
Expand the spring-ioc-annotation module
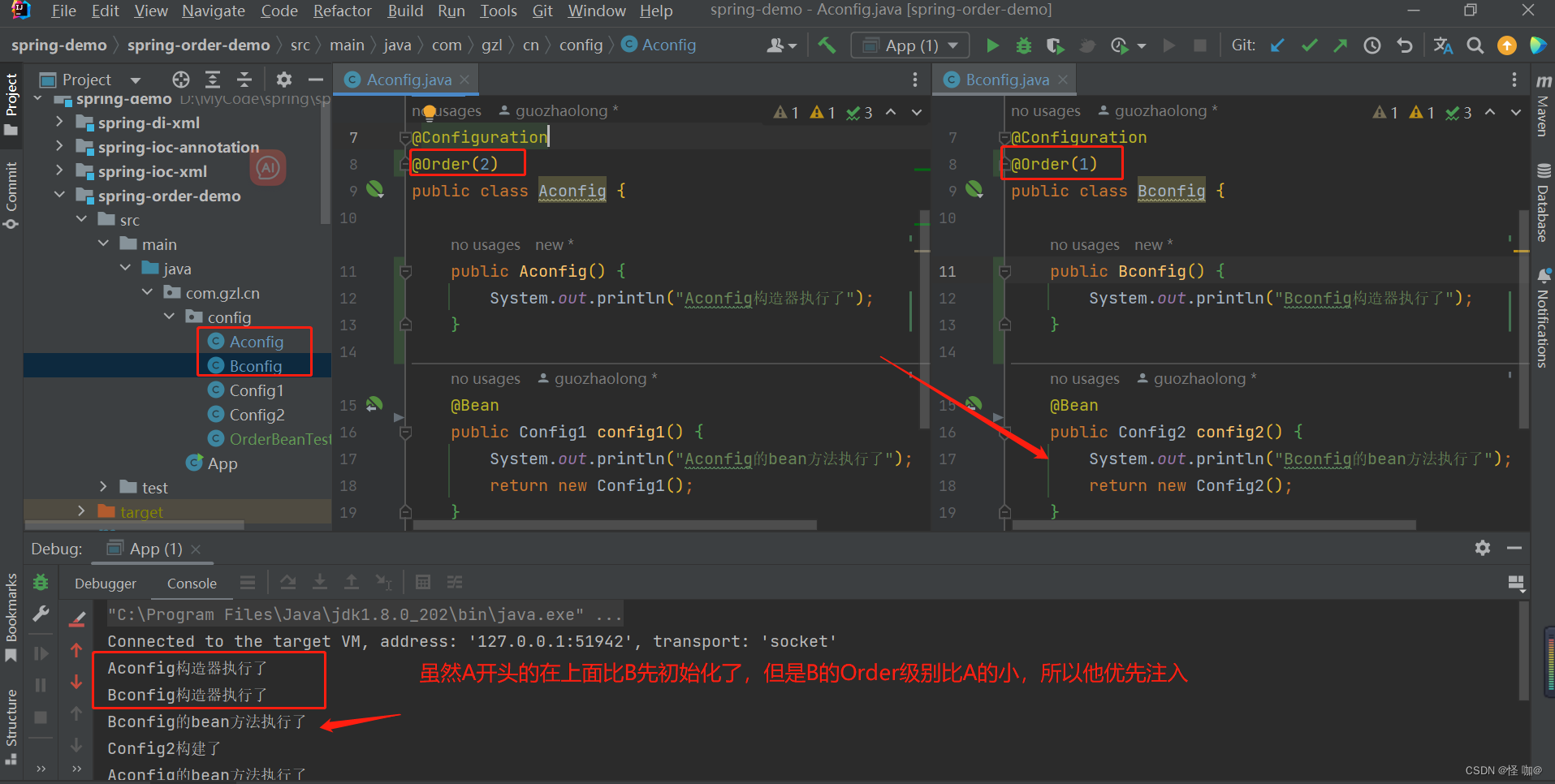pos(59,147)
